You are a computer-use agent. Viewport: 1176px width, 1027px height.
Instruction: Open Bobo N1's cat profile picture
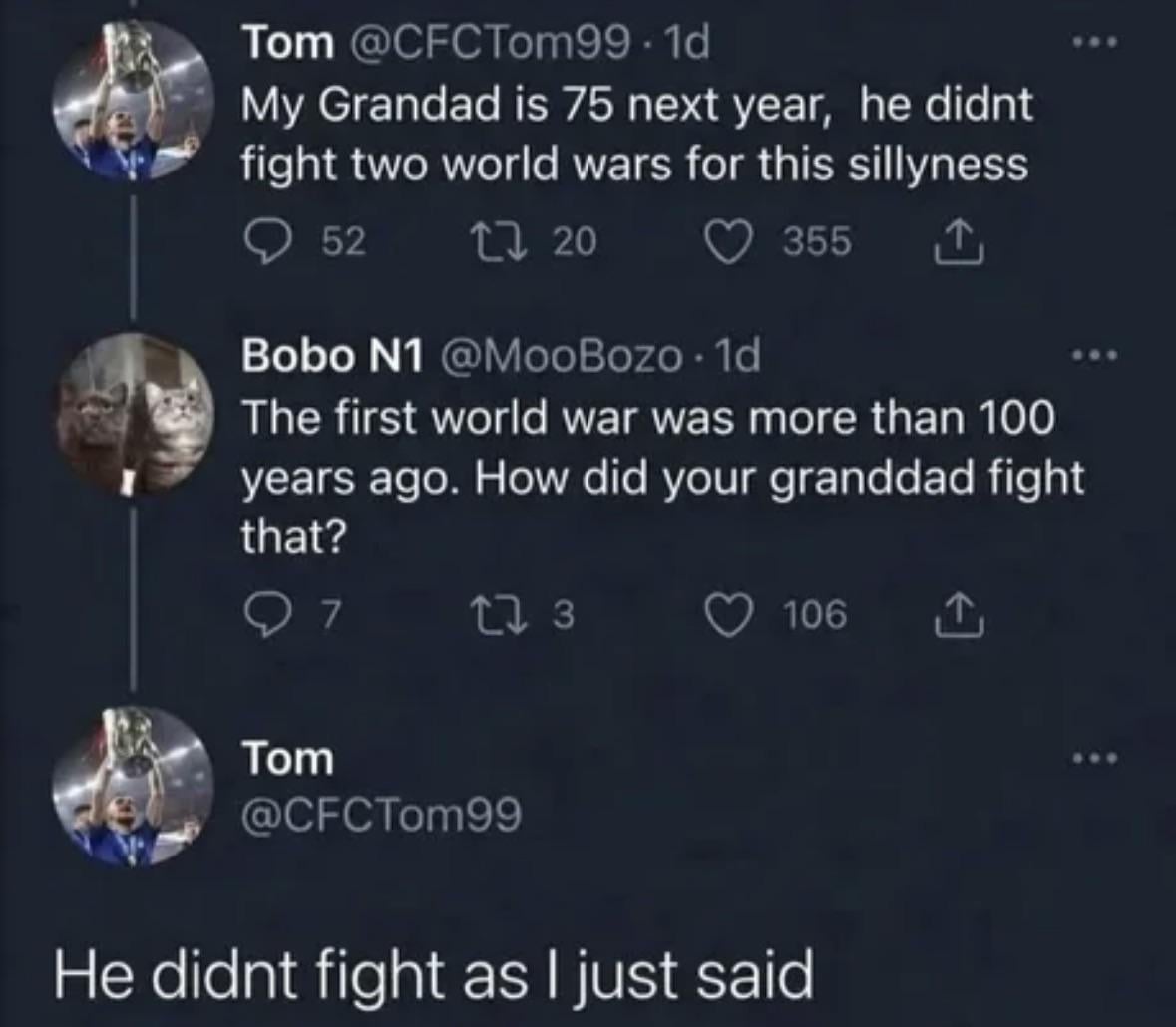(134, 414)
